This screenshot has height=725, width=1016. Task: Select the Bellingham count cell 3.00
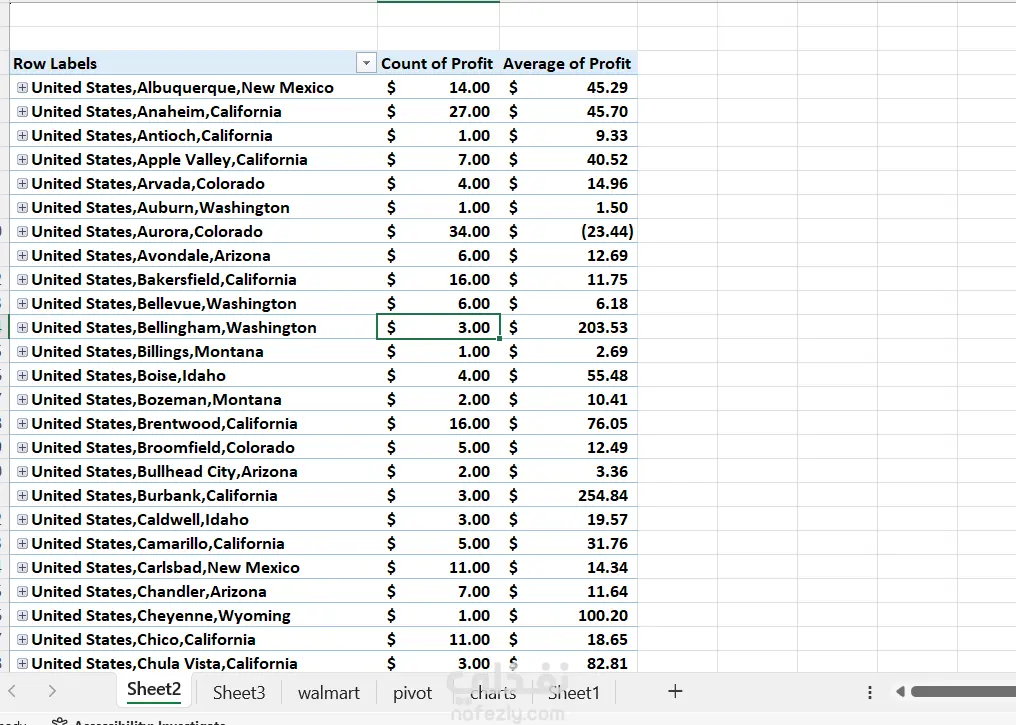[439, 327]
